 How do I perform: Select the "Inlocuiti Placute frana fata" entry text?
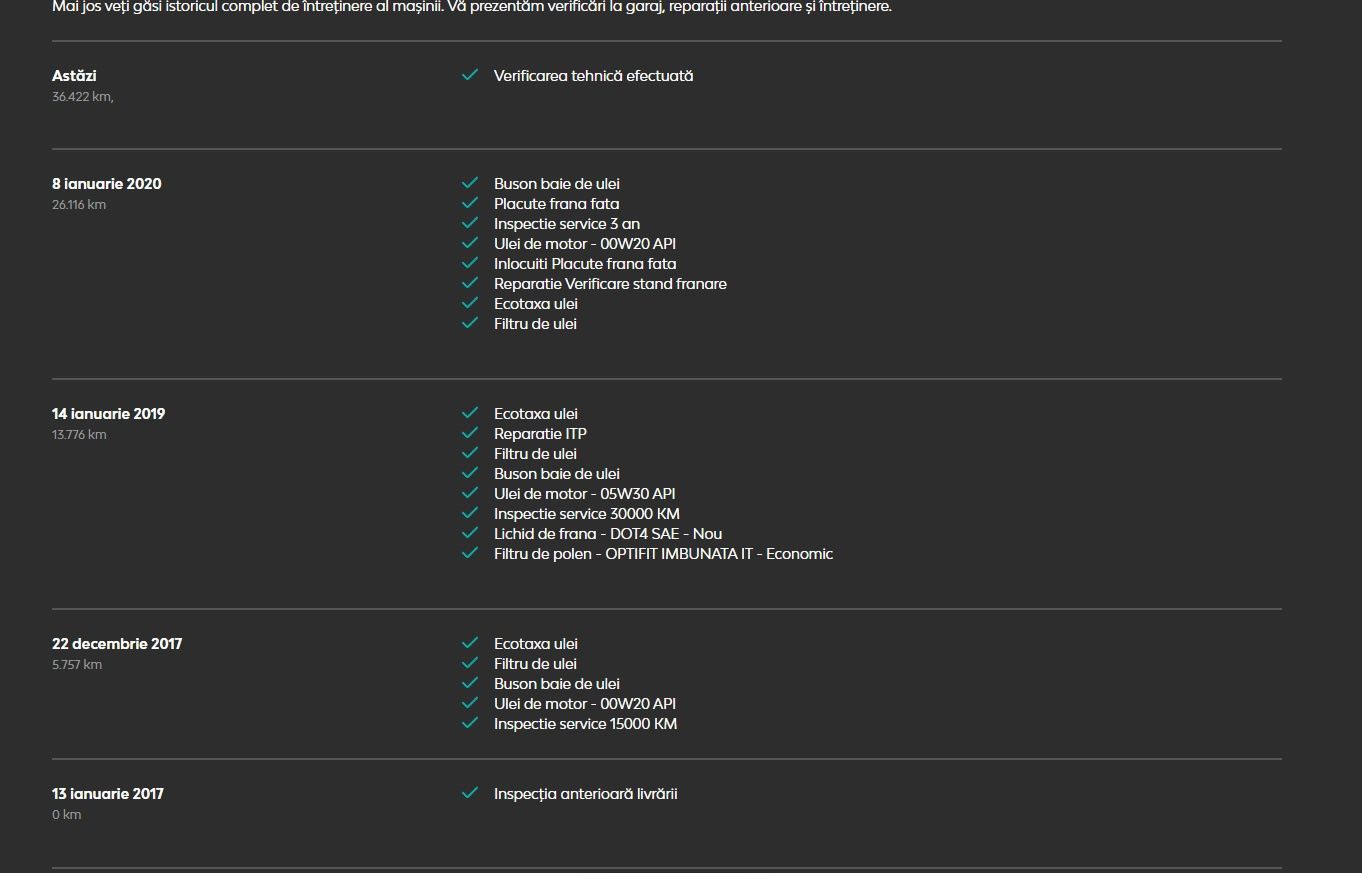click(x=585, y=264)
